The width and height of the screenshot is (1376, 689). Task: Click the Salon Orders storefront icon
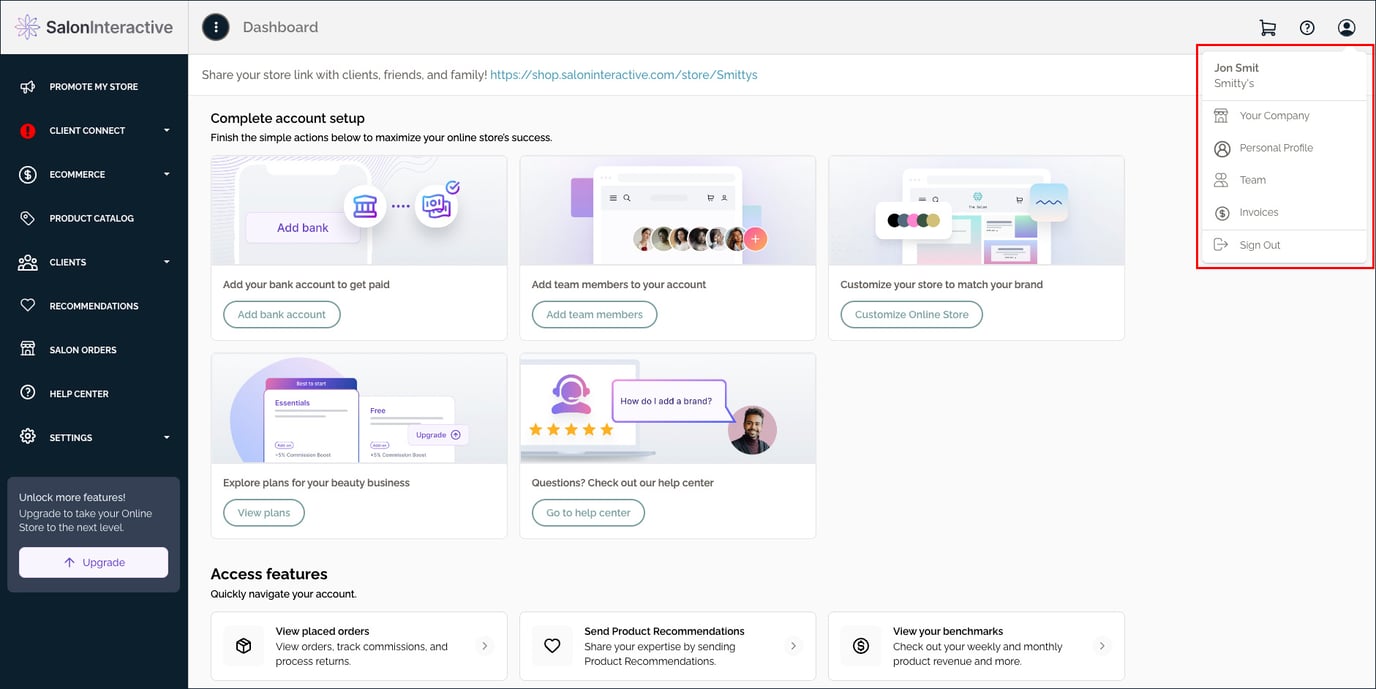click(x=28, y=350)
